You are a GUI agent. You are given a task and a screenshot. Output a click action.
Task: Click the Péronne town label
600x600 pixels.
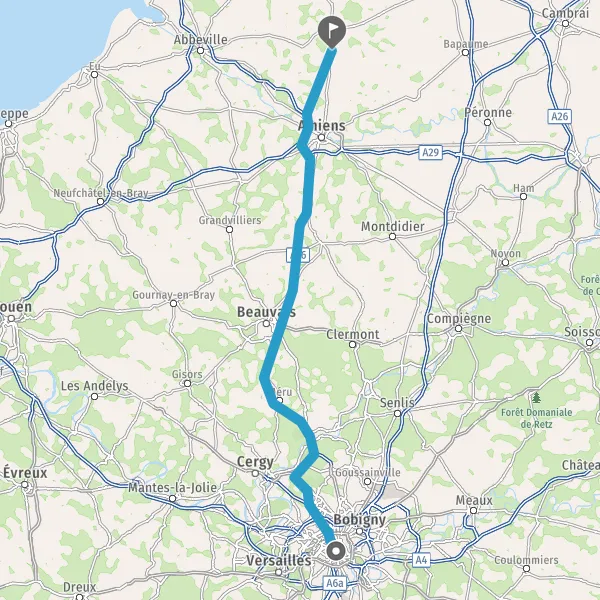(x=488, y=112)
